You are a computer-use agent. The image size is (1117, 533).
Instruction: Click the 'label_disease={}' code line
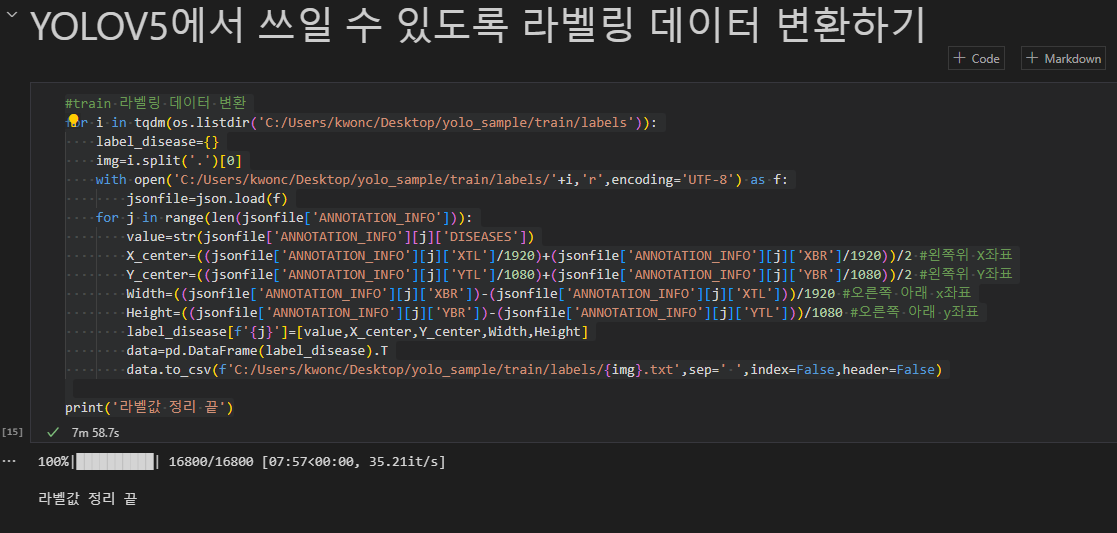click(157, 141)
